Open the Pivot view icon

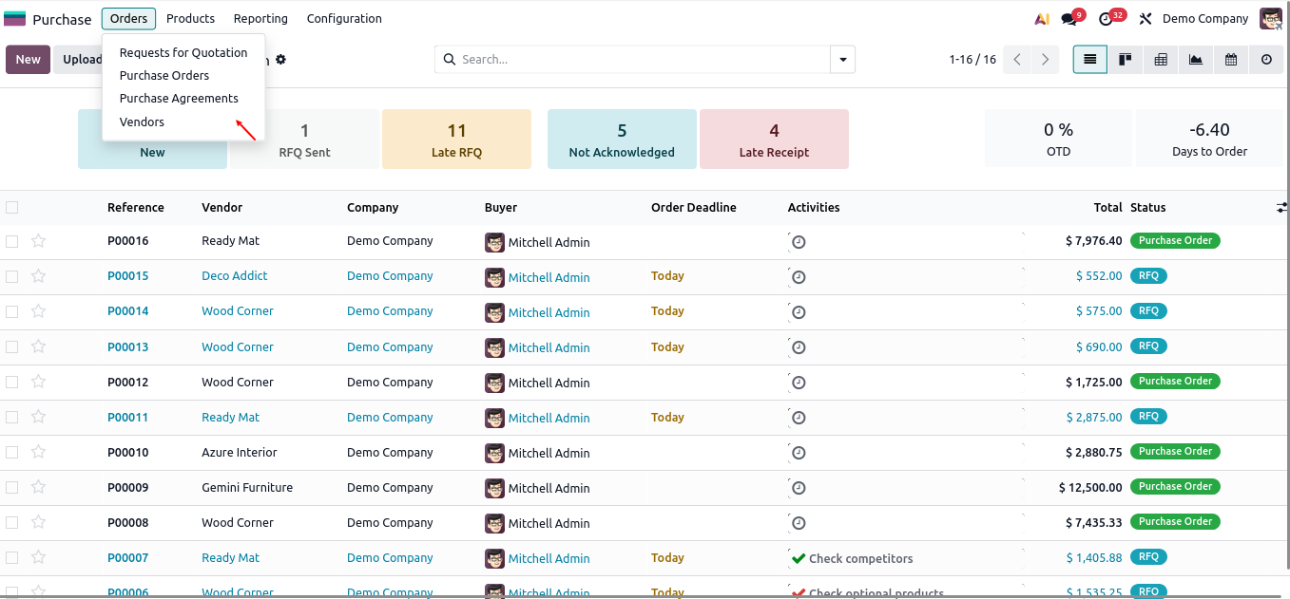(x=1160, y=60)
